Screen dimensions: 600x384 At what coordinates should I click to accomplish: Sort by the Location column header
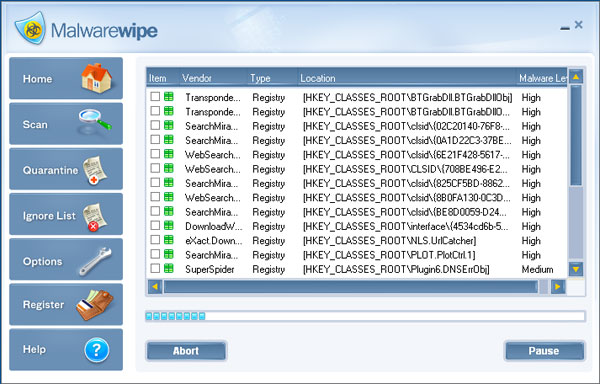(x=407, y=78)
